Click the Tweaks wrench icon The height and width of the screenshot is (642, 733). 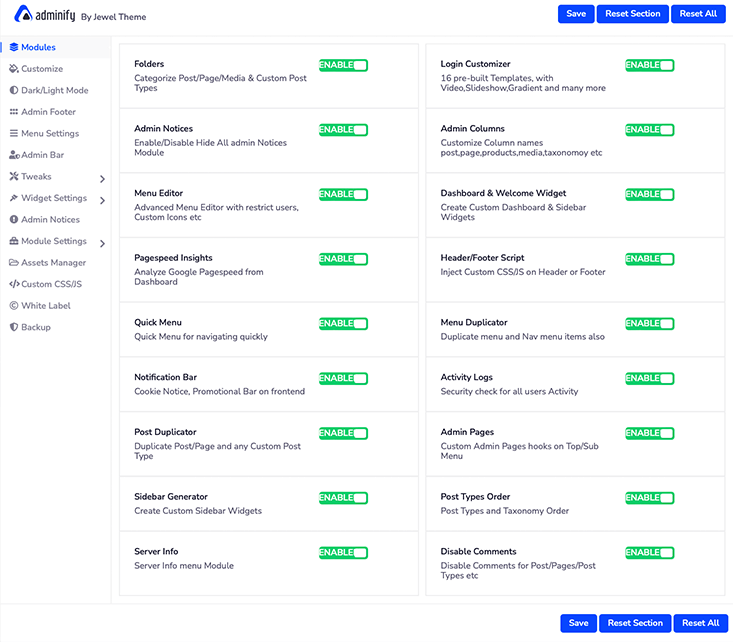pyautogui.click(x=13, y=176)
